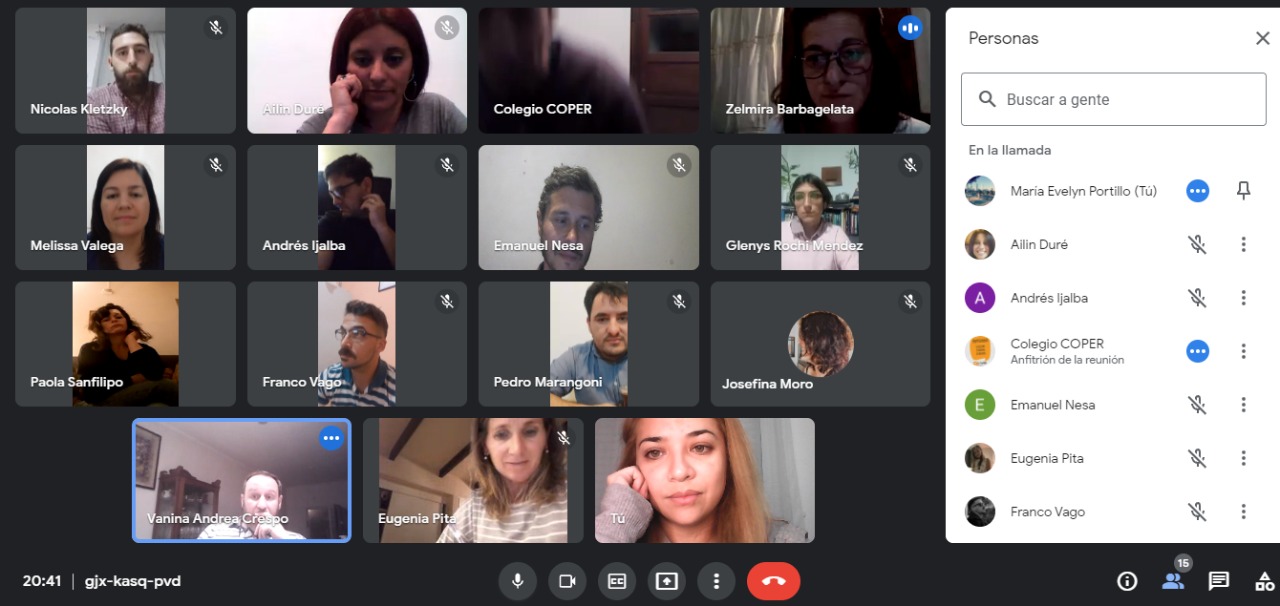1280x606 pixels.
Task: Open more options for Colegio COPER
Action: click(1244, 351)
